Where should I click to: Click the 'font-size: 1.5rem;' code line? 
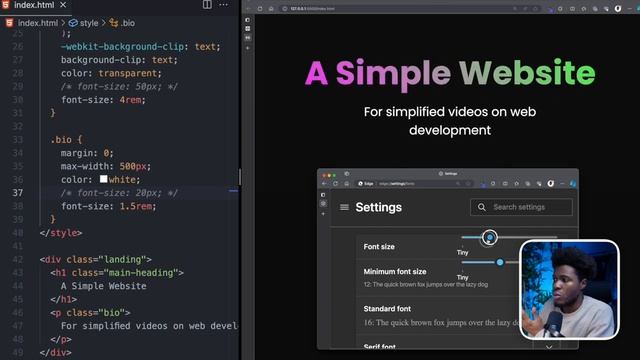point(109,206)
